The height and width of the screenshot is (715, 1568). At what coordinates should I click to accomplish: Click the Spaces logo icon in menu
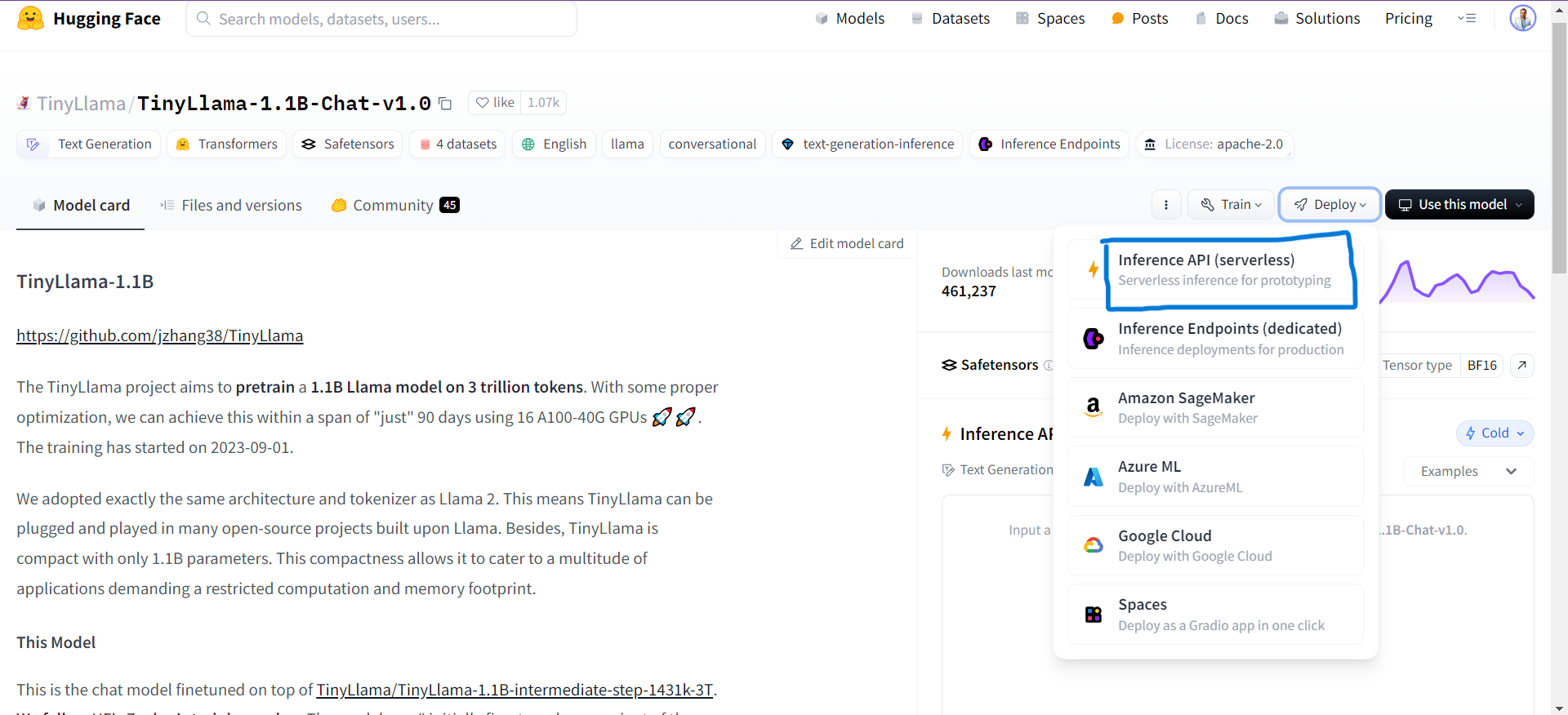coord(1094,615)
